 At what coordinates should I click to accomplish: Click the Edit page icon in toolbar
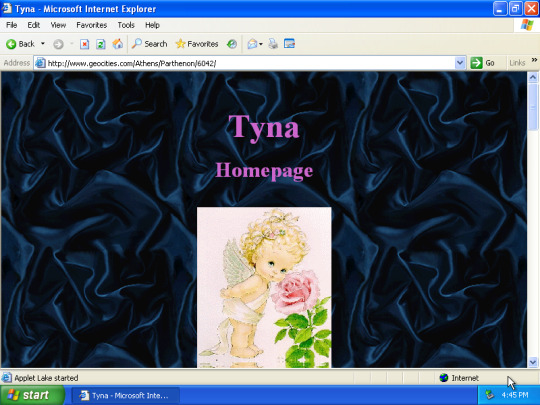coord(289,44)
